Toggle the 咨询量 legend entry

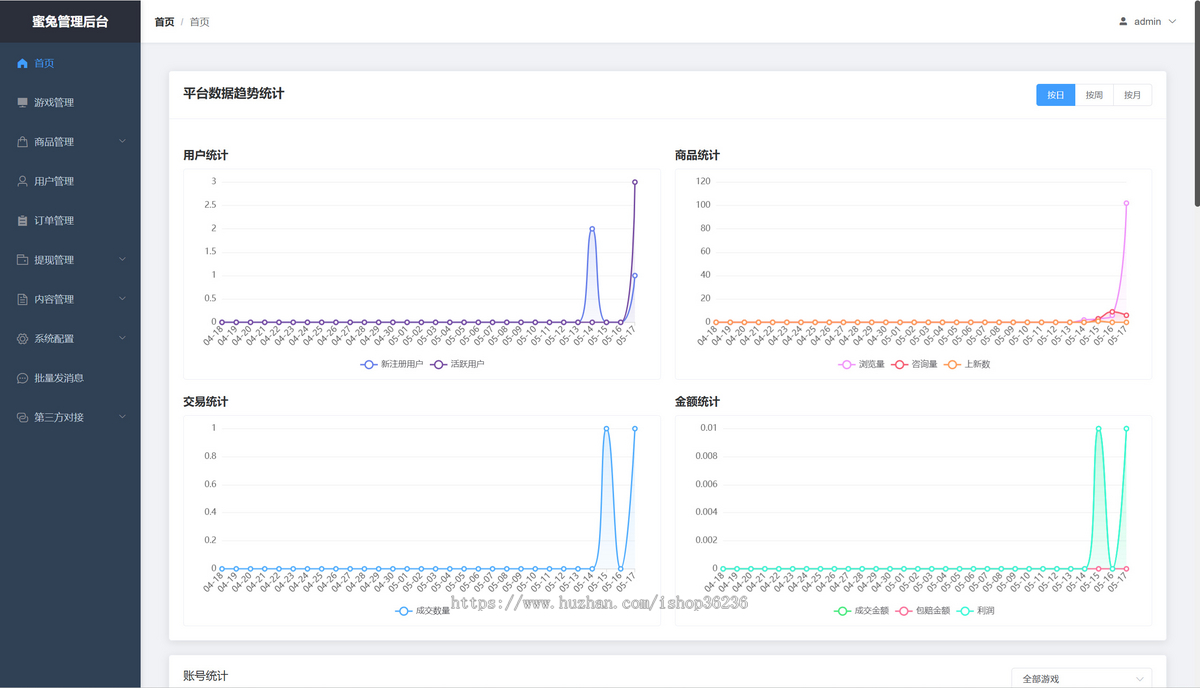click(x=914, y=364)
